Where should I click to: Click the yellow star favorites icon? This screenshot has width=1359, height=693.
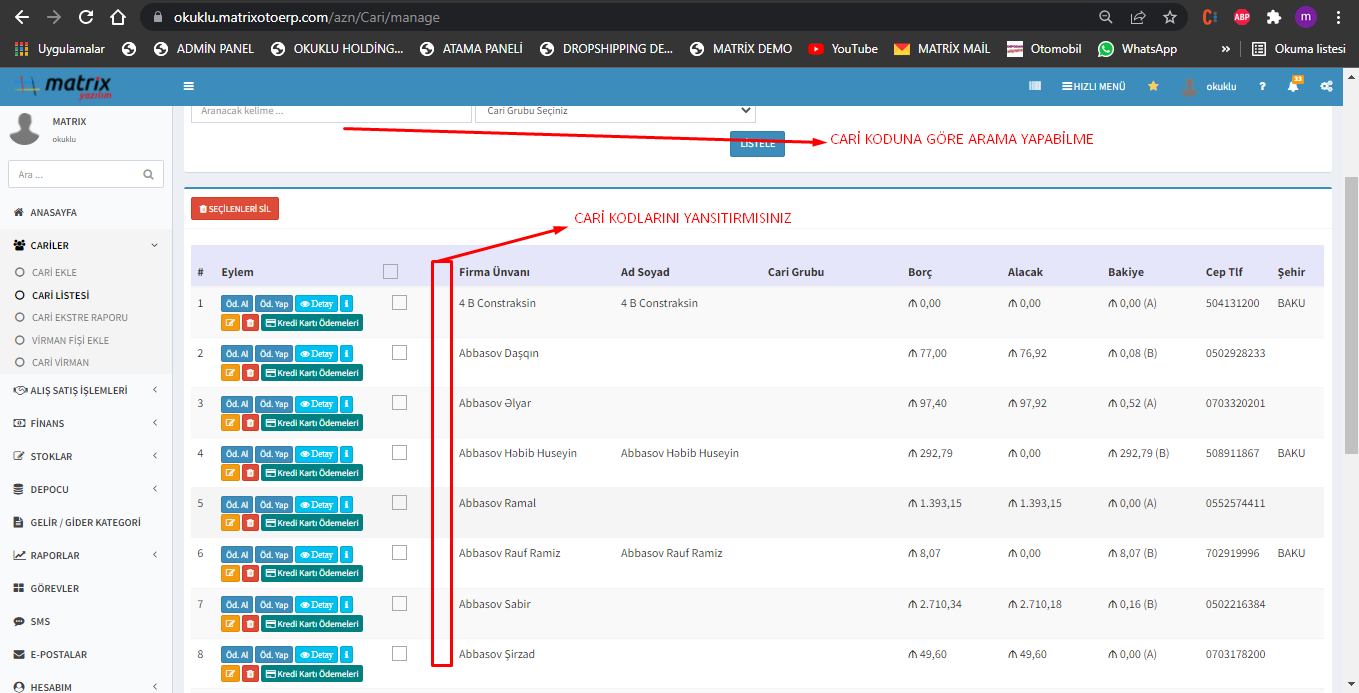click(x=1153, y=87)
